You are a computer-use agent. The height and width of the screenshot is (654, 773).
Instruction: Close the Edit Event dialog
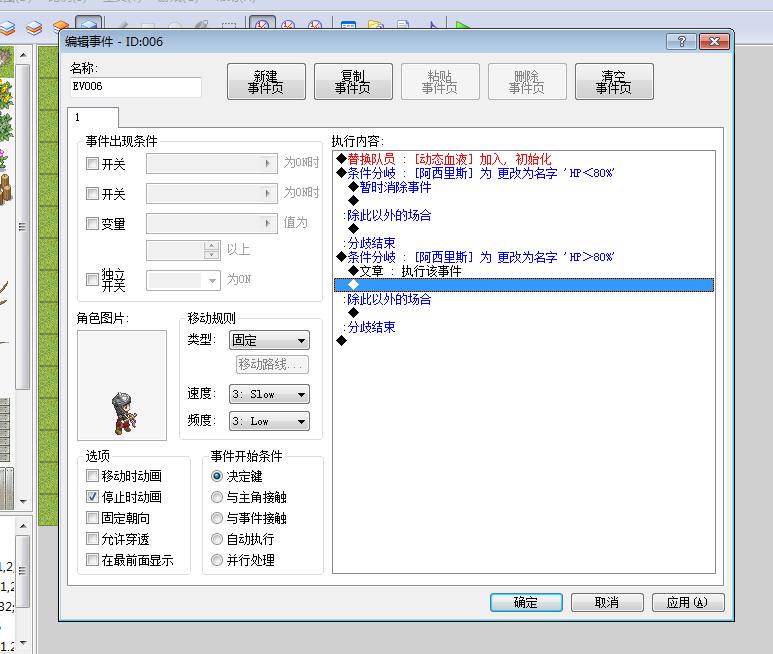point(714,42)
